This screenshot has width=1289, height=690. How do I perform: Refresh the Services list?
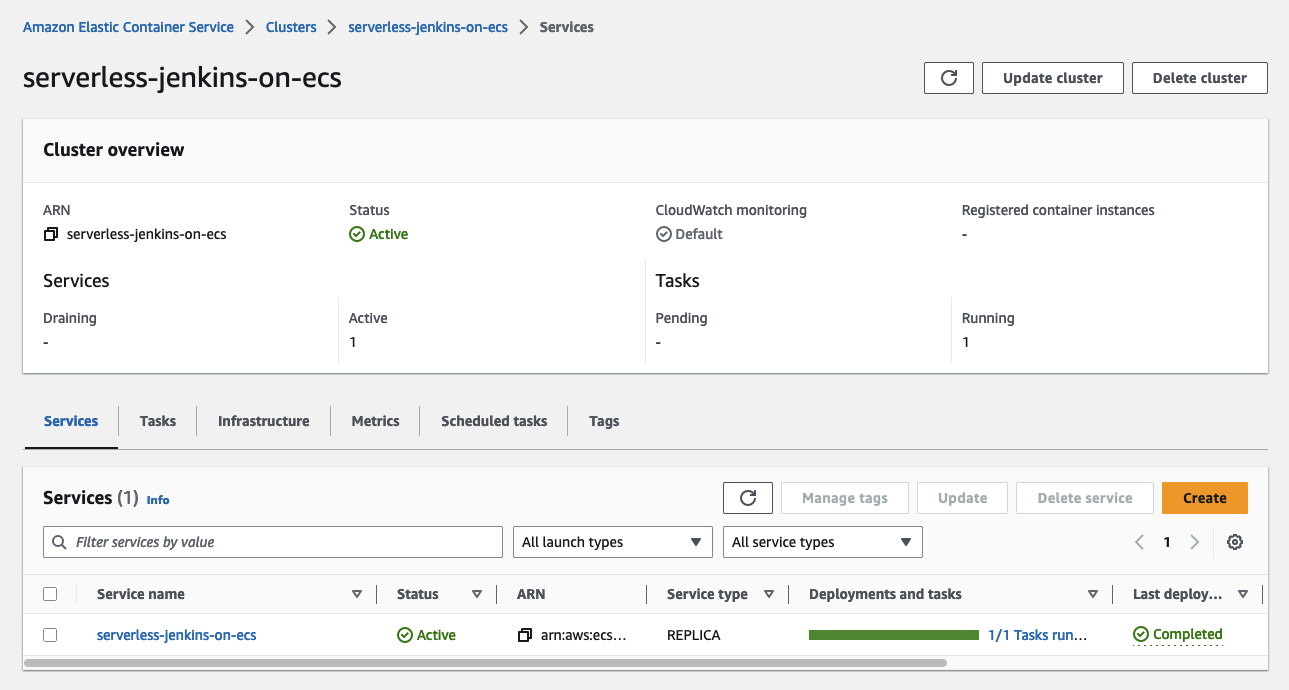point(747,497)
